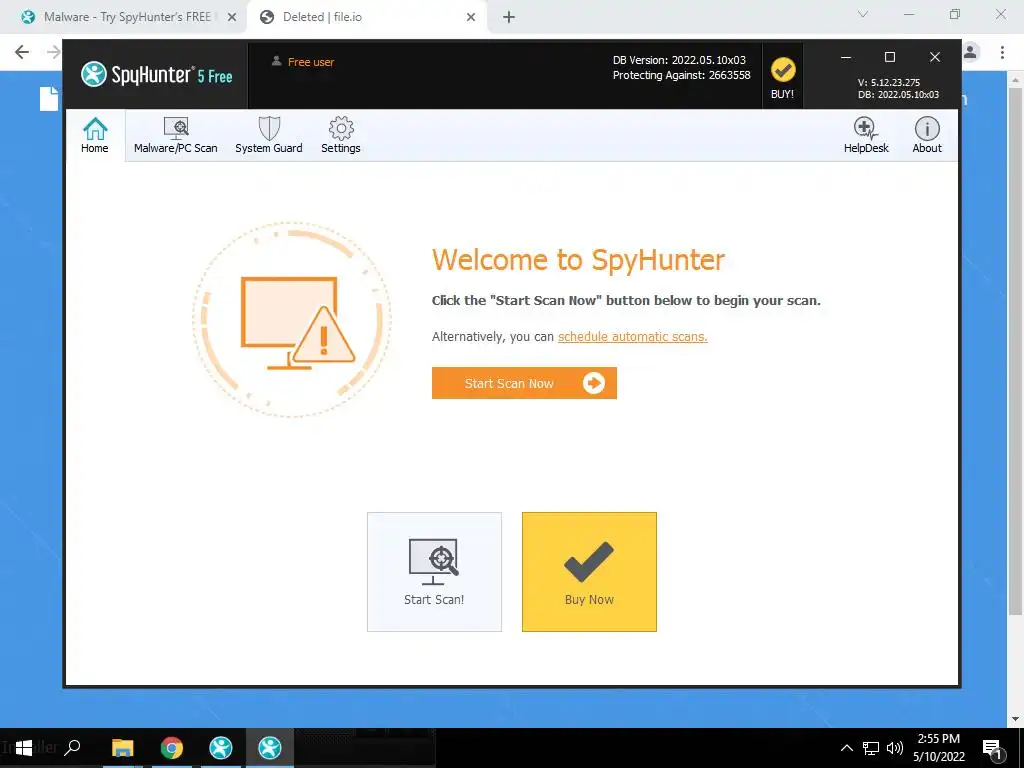Click the first SpyHunter taskbar icon
The width and height of the screenshot is (1024, 768).
click(221, 748)
